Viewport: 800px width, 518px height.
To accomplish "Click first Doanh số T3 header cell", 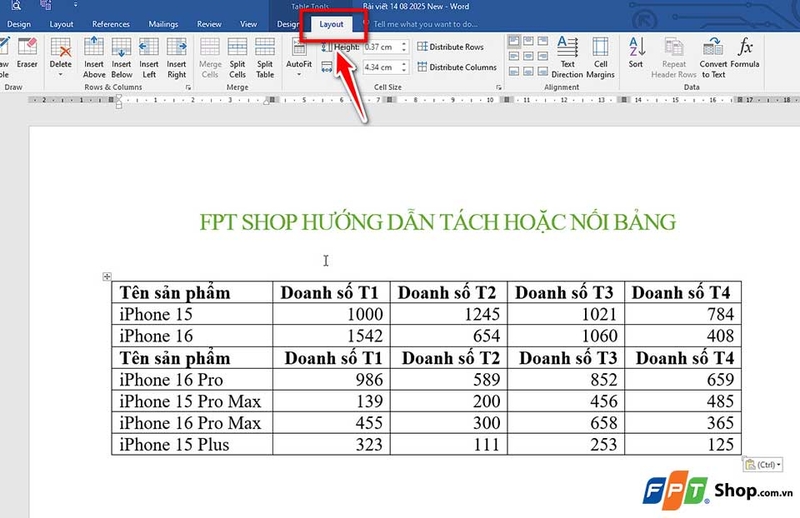I will [566, 292].
